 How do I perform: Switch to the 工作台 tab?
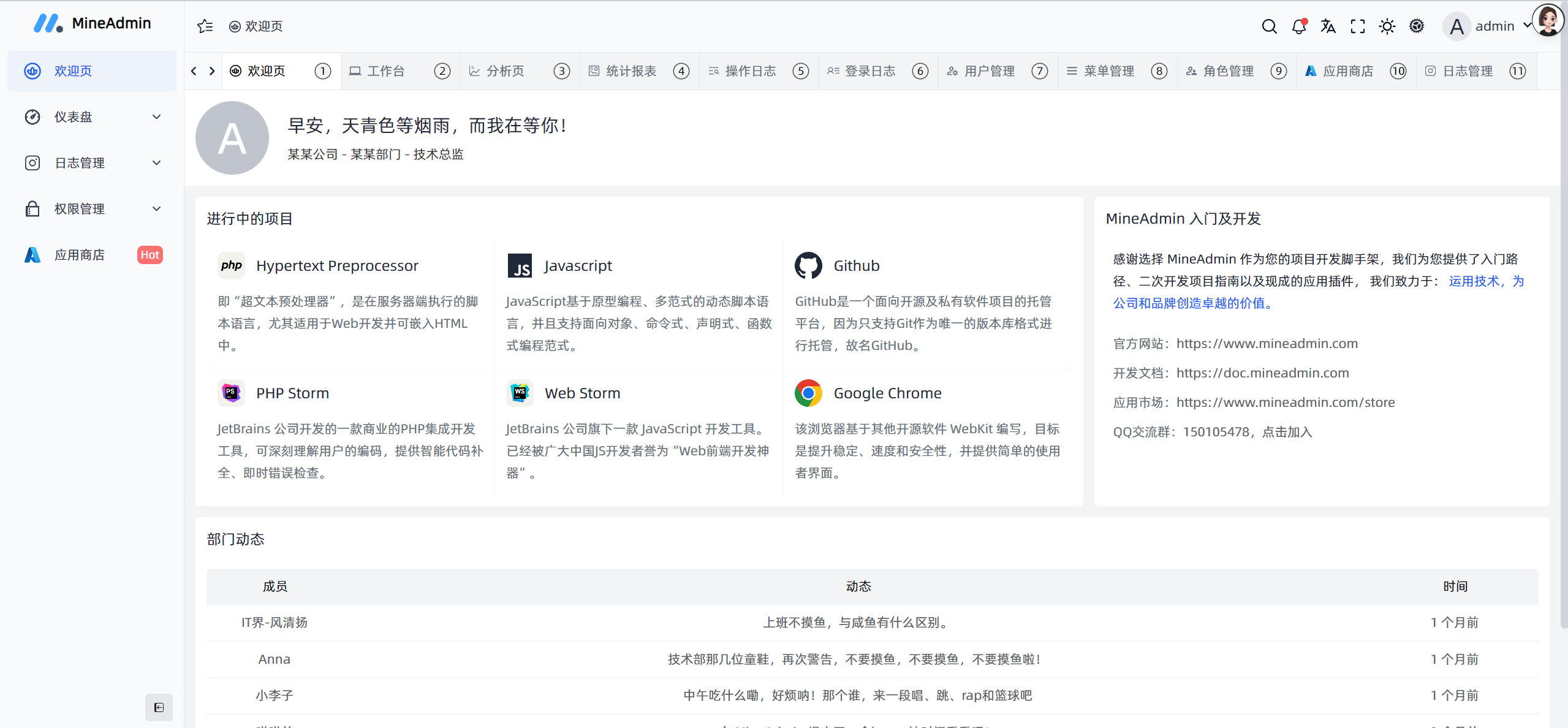[x=385, y=71]
